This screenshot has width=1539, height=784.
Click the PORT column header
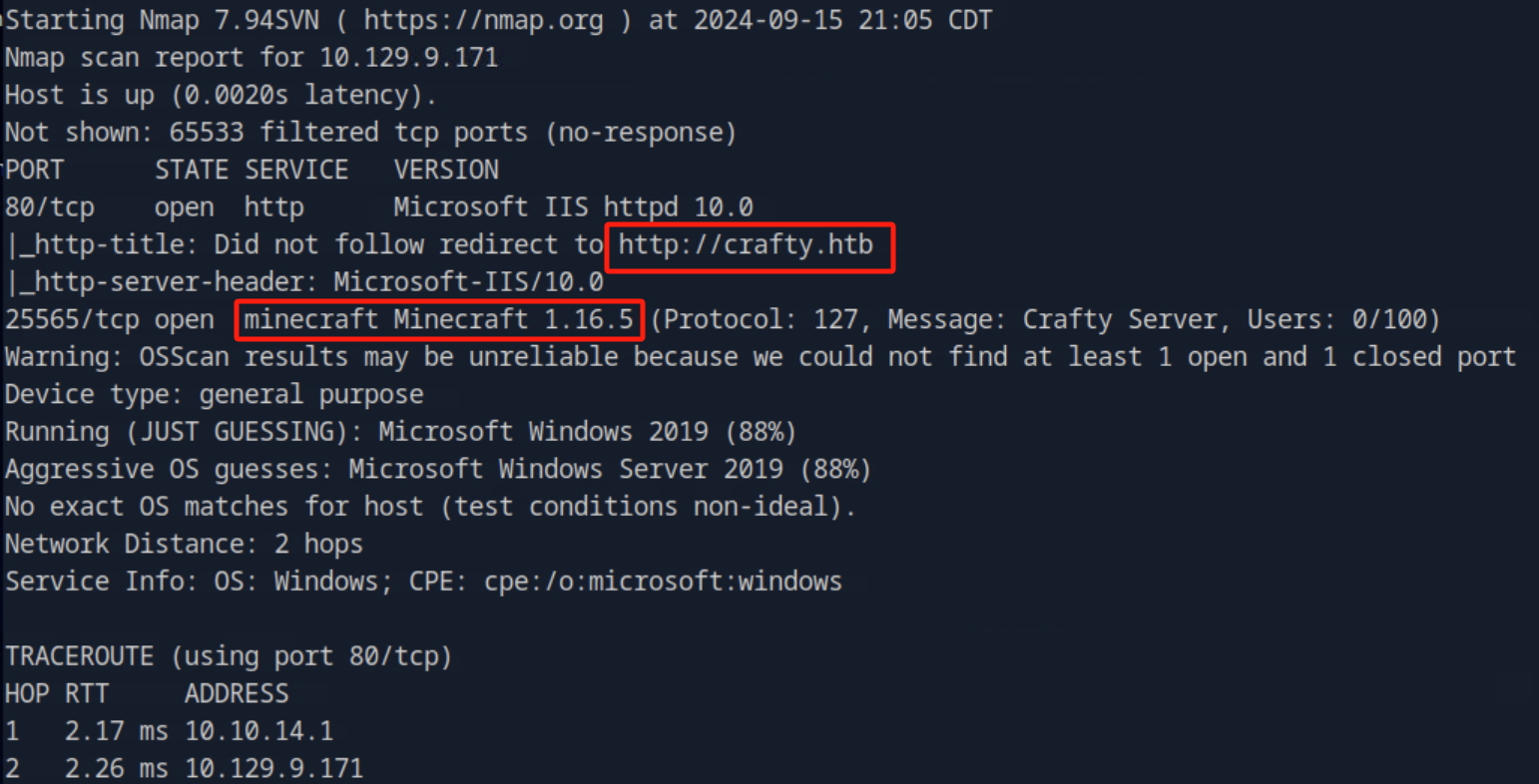pos(35,171)
